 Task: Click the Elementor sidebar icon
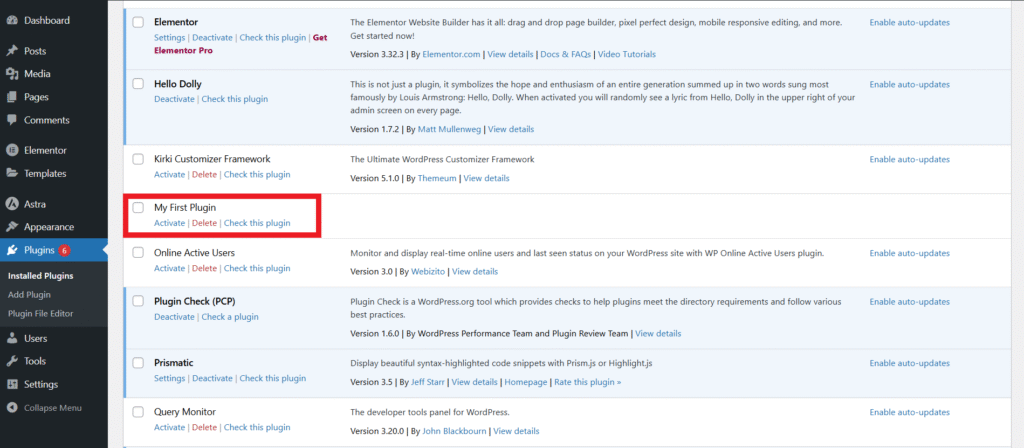pos(12,150)
